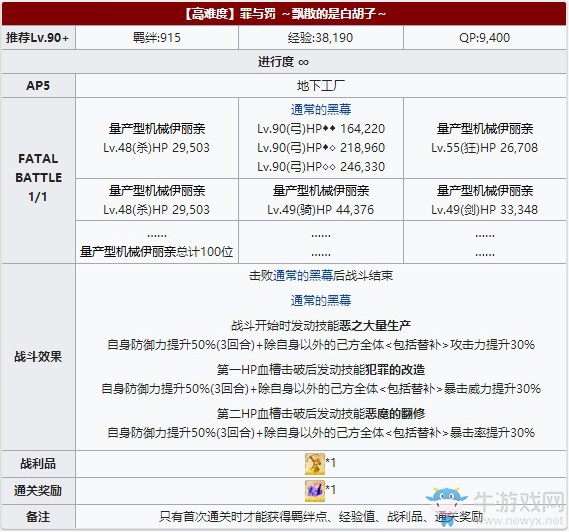Select the Lv.49(剑) HP 33,348 enemy cell
Image resolution: width=569 pixels, height=532 pixels.
[485, 200]
